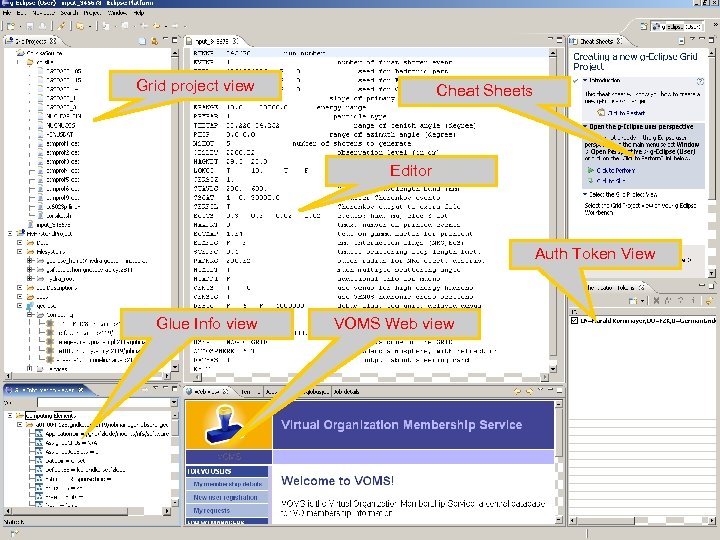The width and height of the screenshot is (720, 540).
Task: Click the question mark icon in Auth Token toolbar
Action: (681, 300)
